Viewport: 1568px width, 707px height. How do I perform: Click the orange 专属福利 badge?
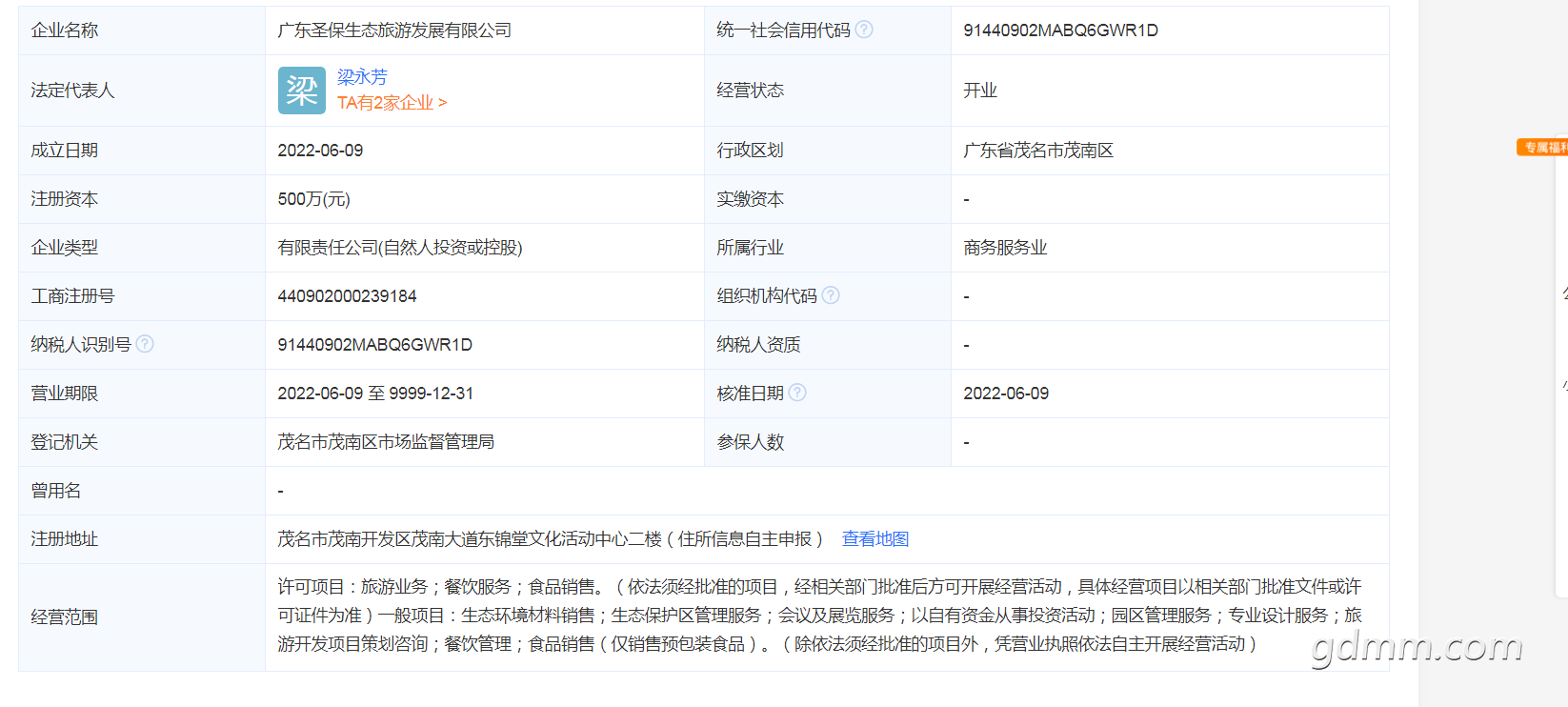(x=1543, y=148)
